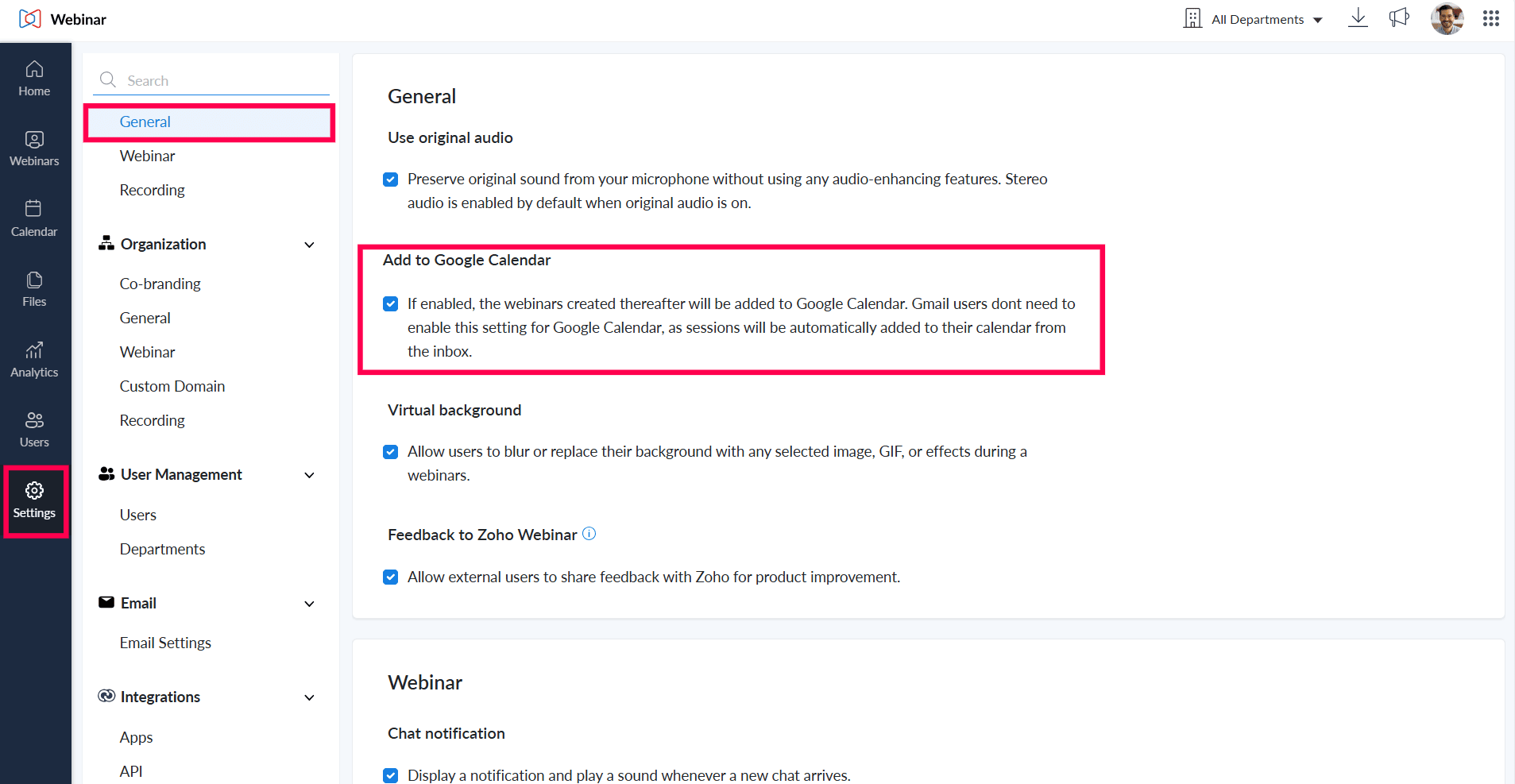This screenshot has height=784, width=1515.
Task: Click the info icon beside Feedback to Zoho Webinar
Action: click(x=589, y=534)
